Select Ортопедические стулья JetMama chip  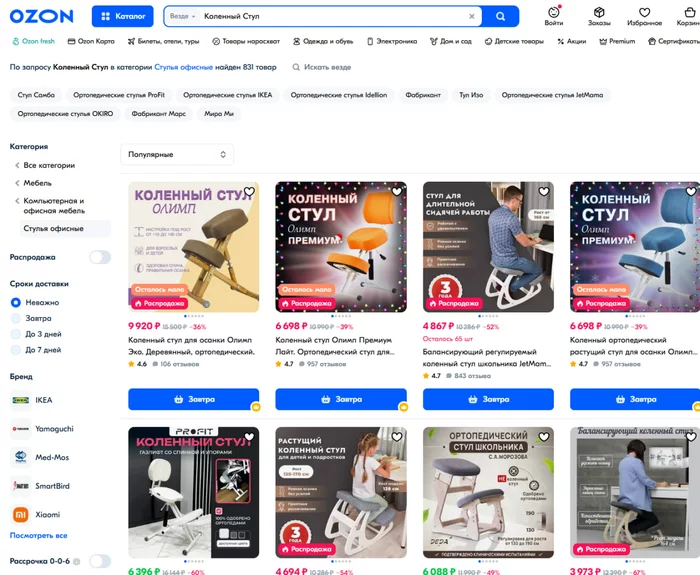click(552, 95)
